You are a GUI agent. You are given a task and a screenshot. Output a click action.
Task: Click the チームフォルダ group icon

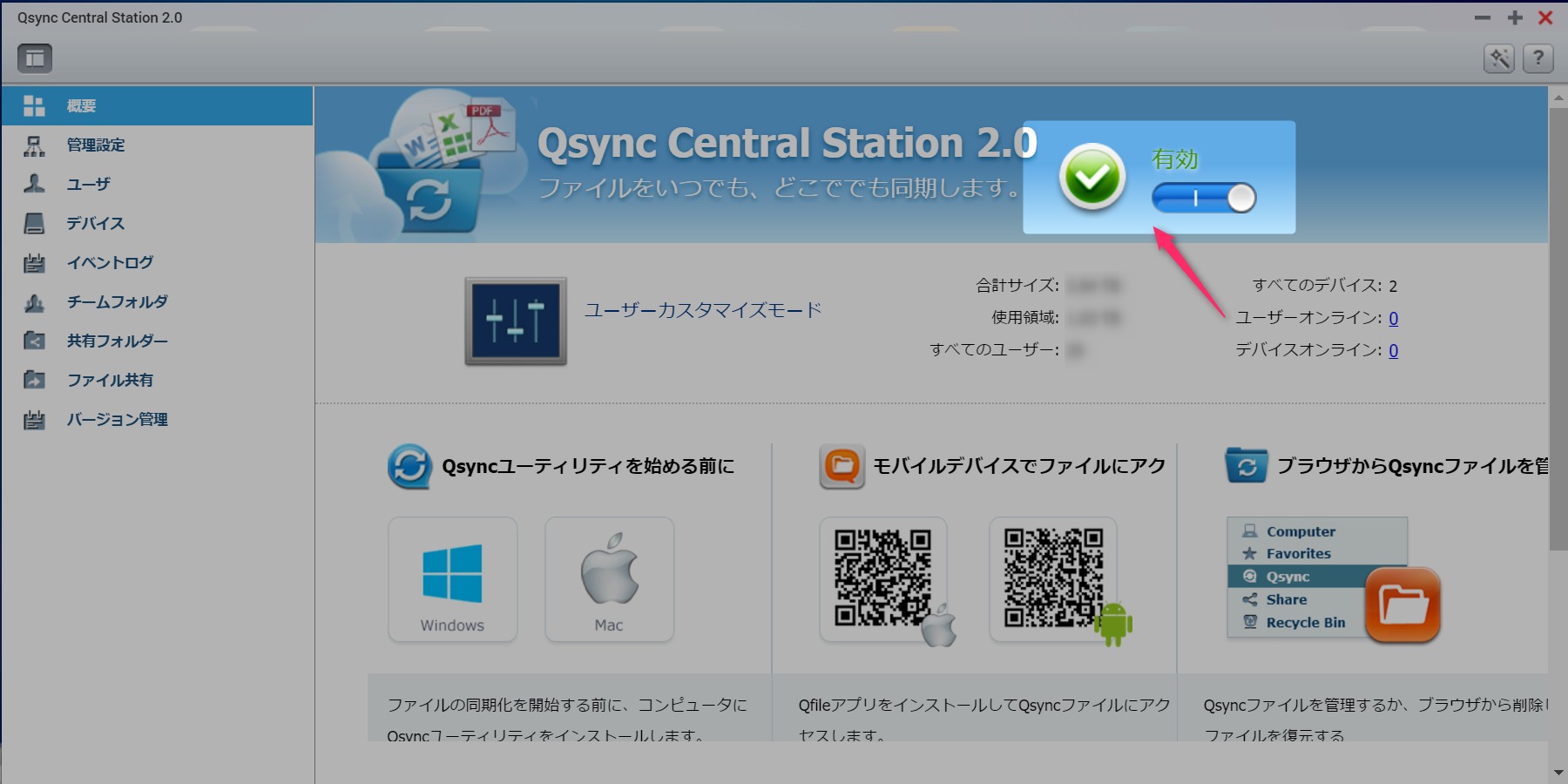point(34,302)
